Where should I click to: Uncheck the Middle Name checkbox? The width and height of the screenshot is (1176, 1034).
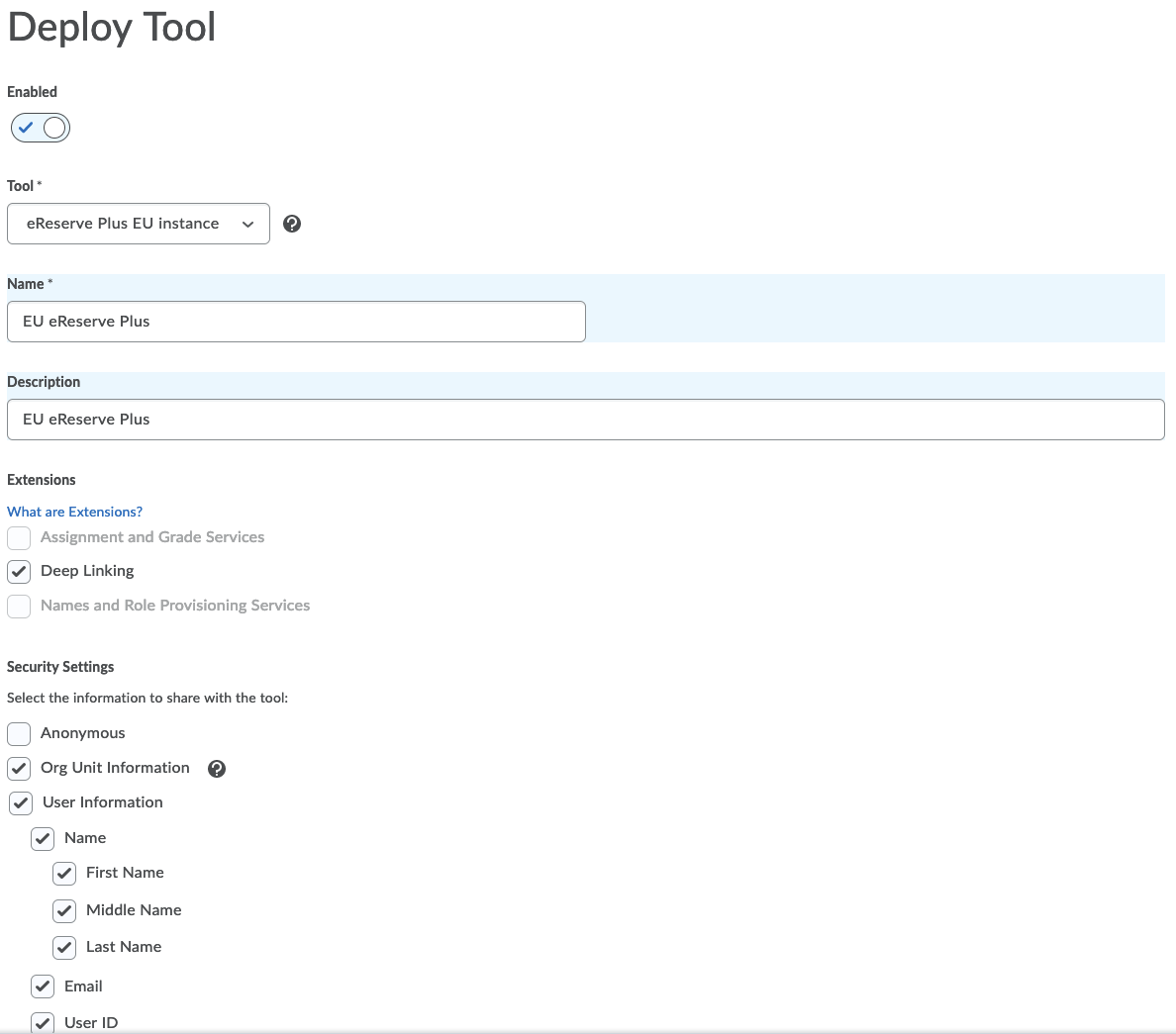pyautogui.click(x=64, y=910)
